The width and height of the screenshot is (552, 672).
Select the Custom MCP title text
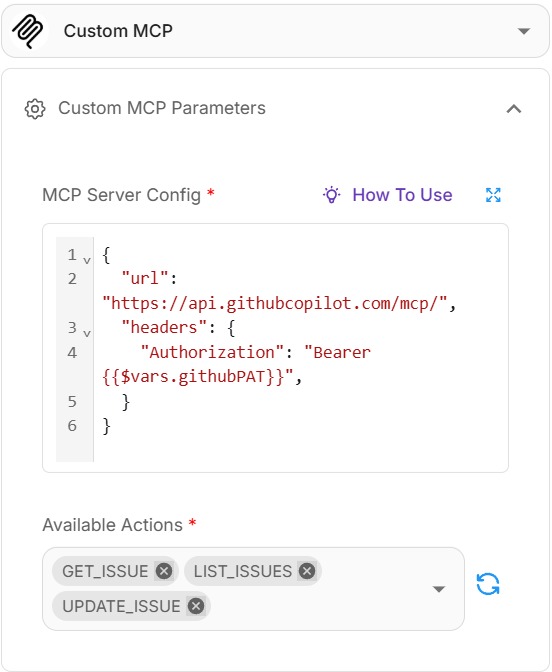(118, 31)
